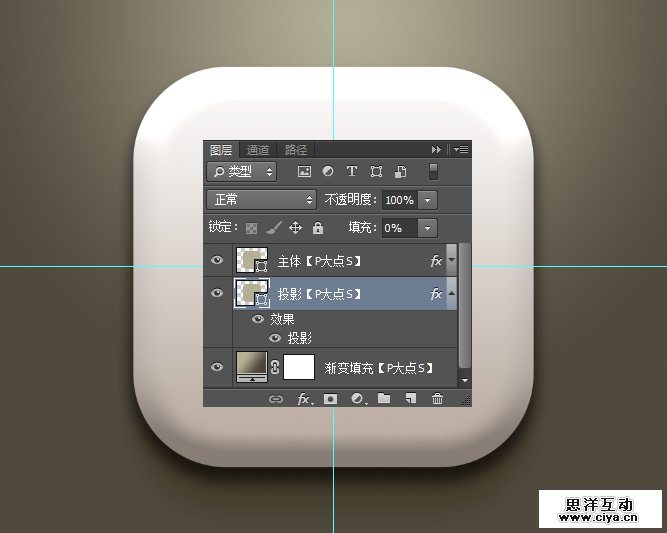Click the fx add layer style button

click(x=304, y=399)
